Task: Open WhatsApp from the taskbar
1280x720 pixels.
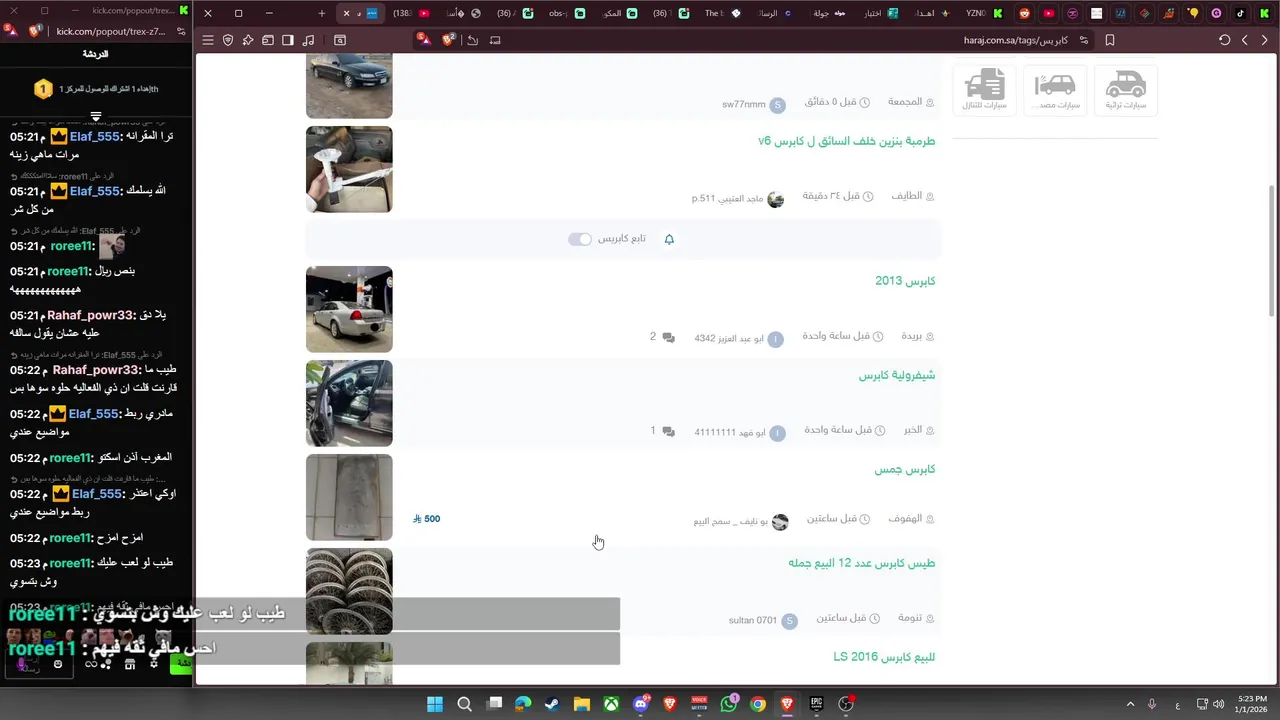Action: click(x=728, y=704)
